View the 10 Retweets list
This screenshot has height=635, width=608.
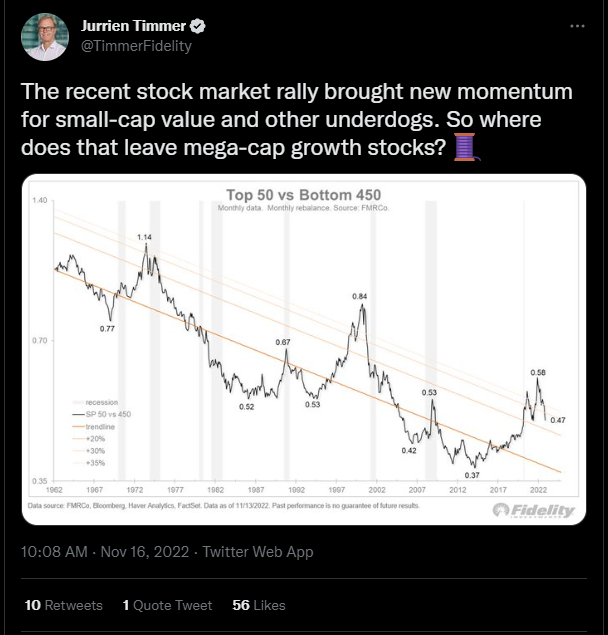point(64,605)
